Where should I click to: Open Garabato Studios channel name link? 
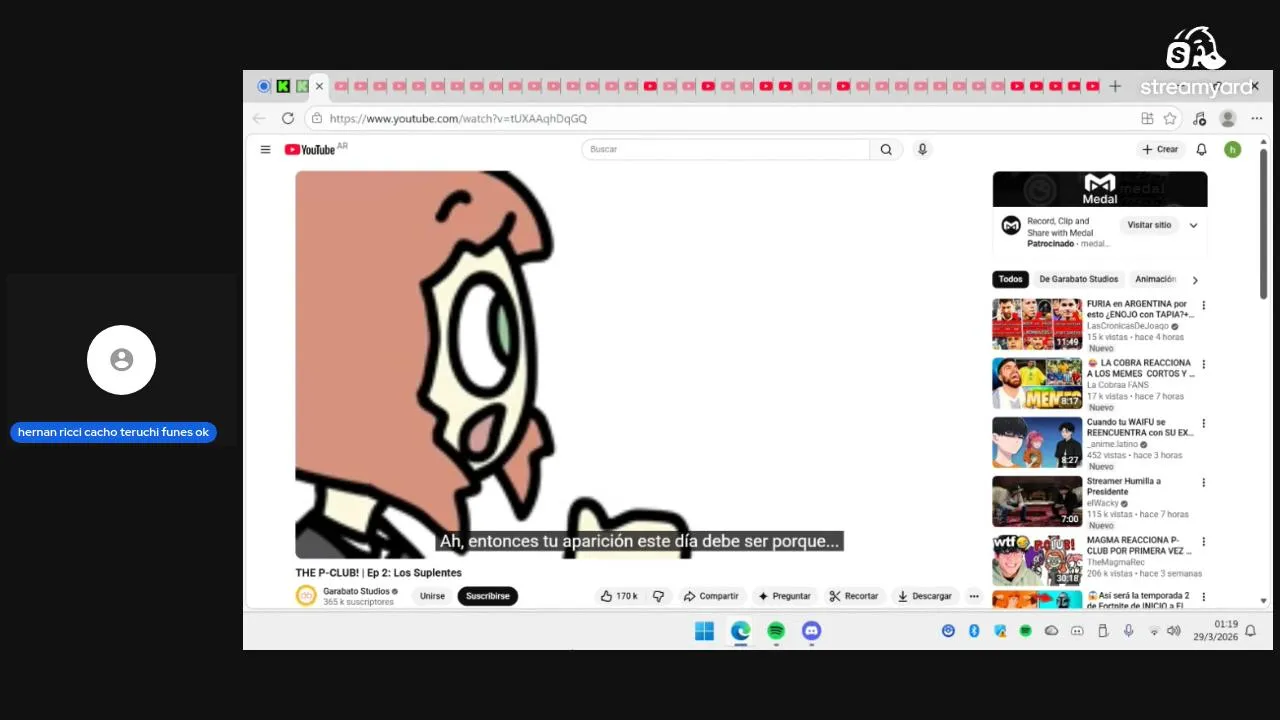coord(356,591)
